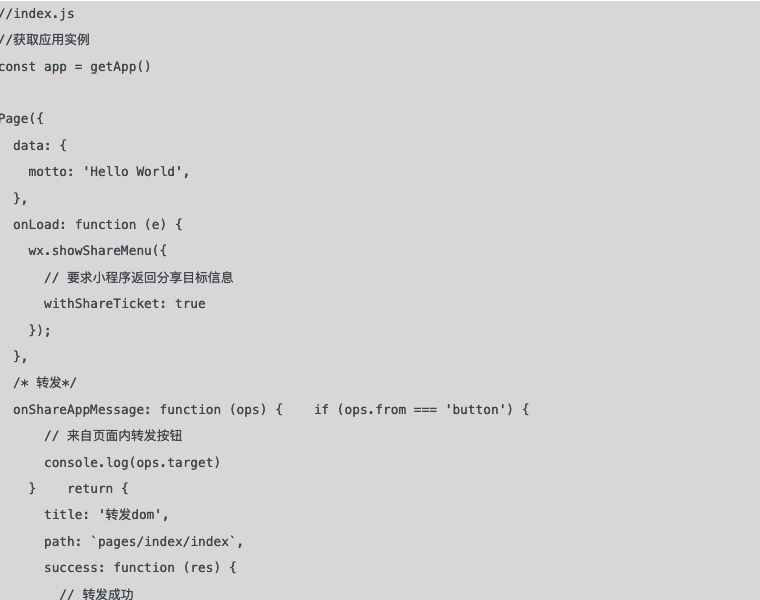Image resolution: width=760 pixels, height=600 pixels.
Task: Click the 'Hello World' string value
Action: pyautogui.click(x=134, y=172)
